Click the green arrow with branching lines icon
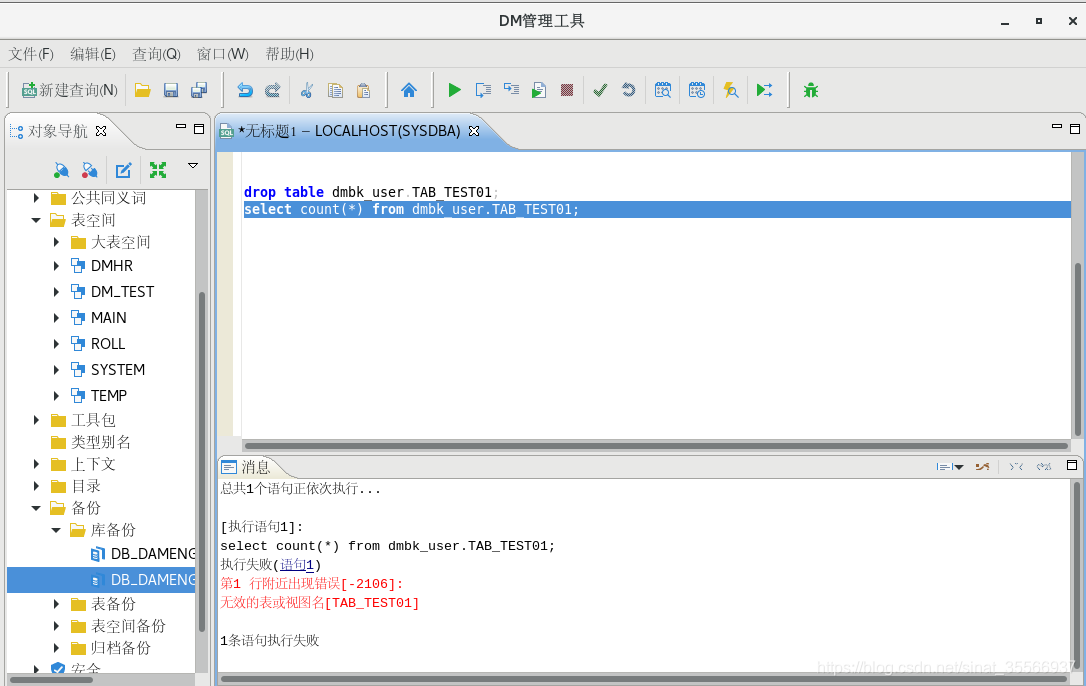The height and width of the screenshot is (686, 1086). pos(765,90)
